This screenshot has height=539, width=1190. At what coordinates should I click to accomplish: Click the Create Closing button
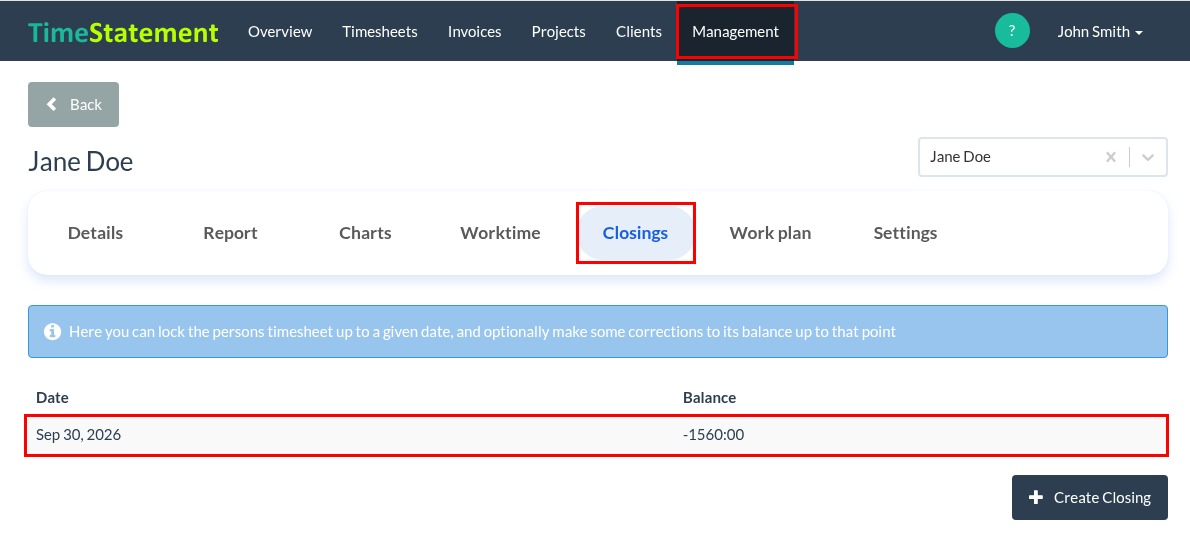click(1089, 498)
